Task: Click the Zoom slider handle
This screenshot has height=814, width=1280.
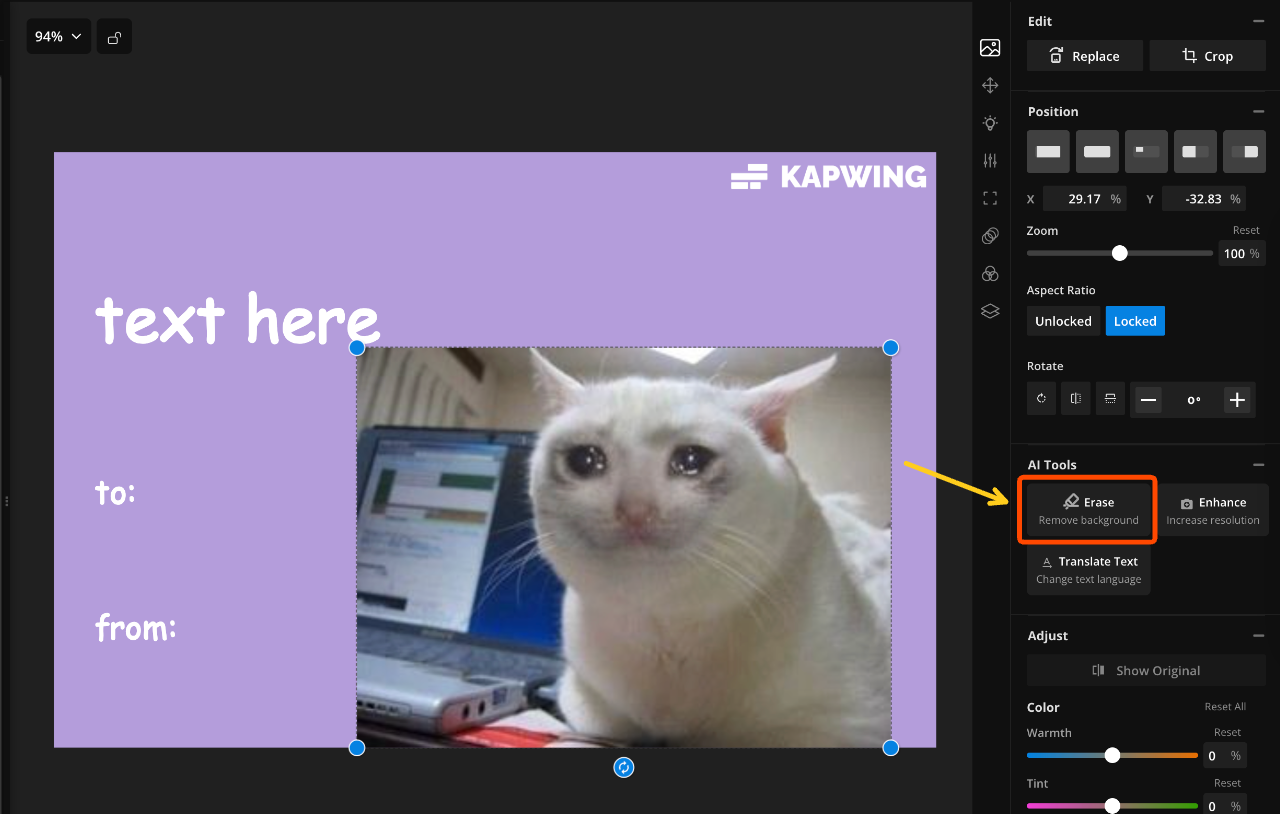Action: click(x=1120, y=253)
